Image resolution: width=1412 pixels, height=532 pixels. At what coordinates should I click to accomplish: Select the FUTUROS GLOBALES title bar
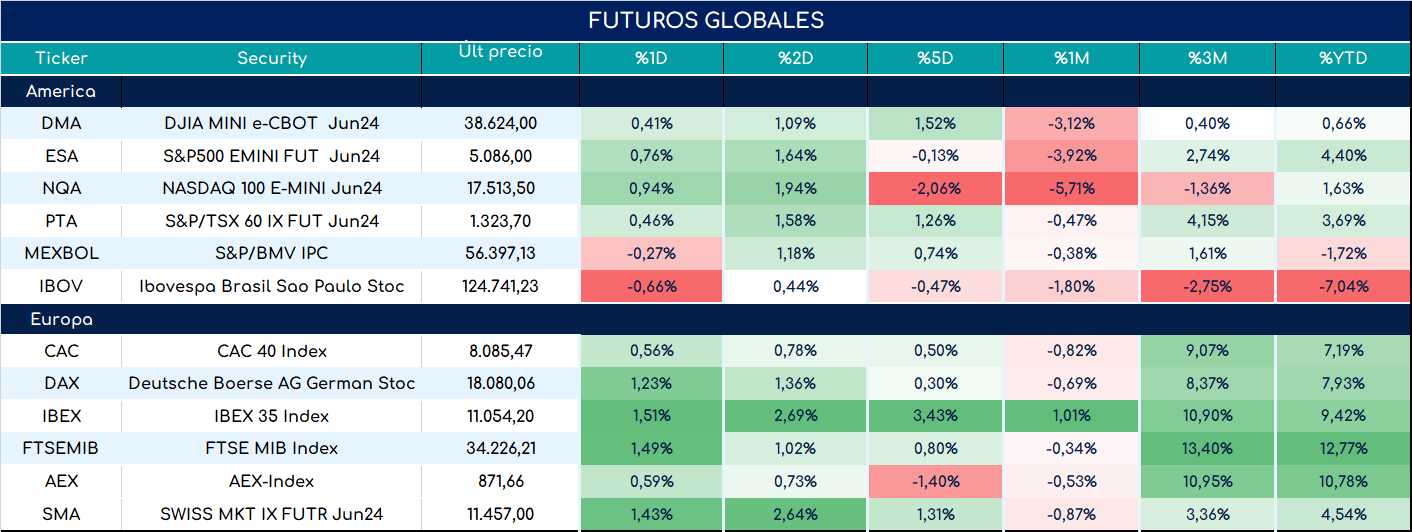point(705,21)
